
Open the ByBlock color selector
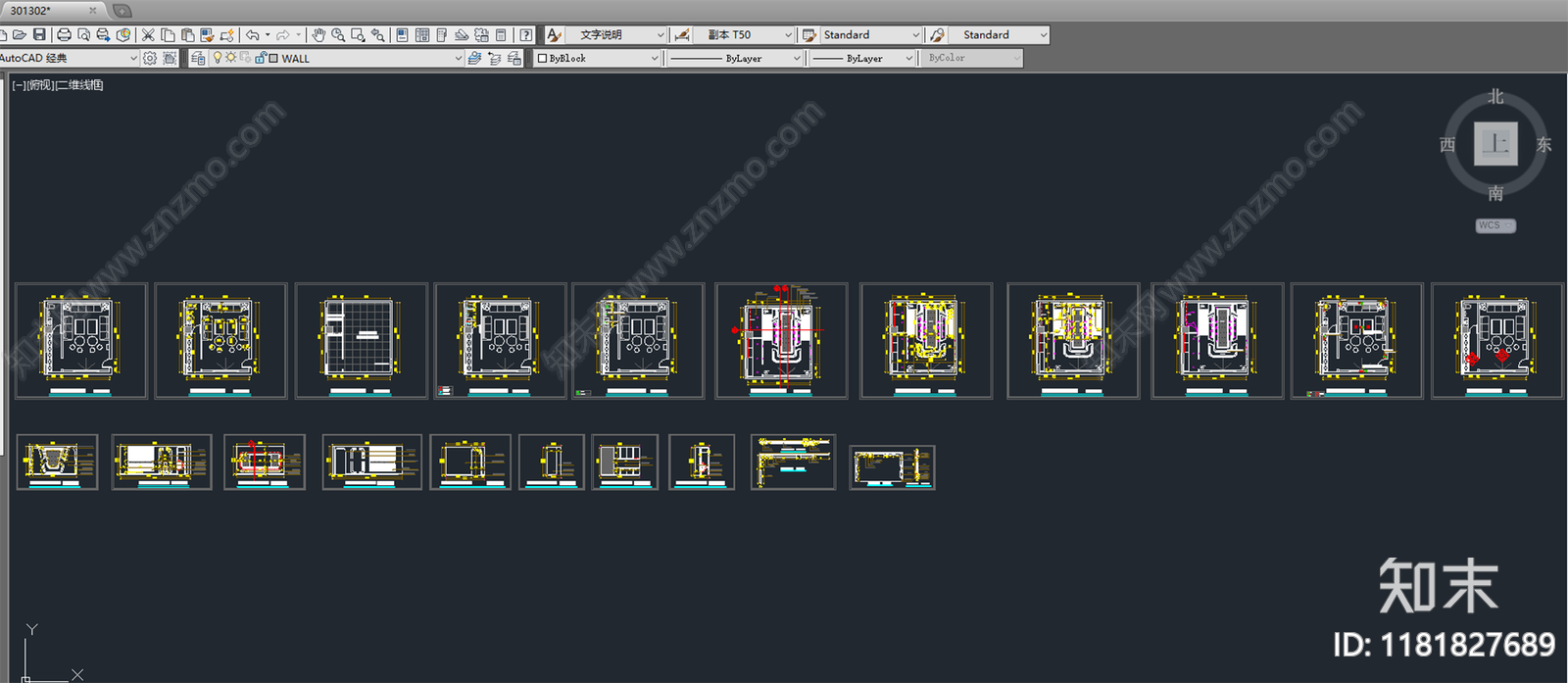pyautogui.click(x=598, y=58)
